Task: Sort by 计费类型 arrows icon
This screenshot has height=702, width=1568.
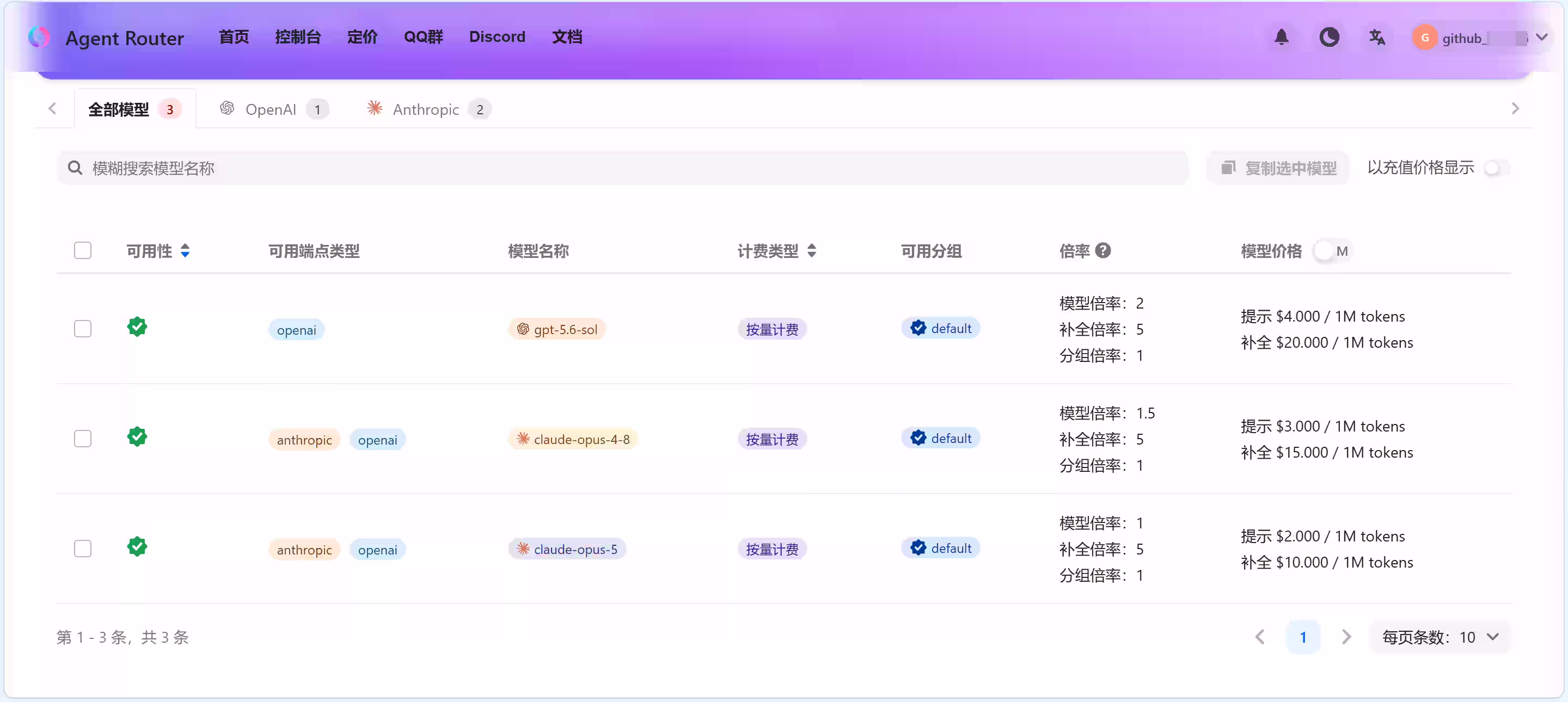Action: coord(811,251)
